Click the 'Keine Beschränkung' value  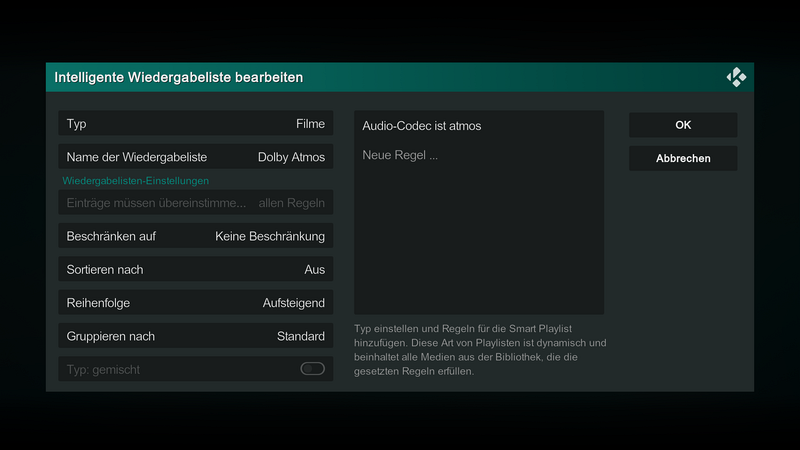pos(270,236)
